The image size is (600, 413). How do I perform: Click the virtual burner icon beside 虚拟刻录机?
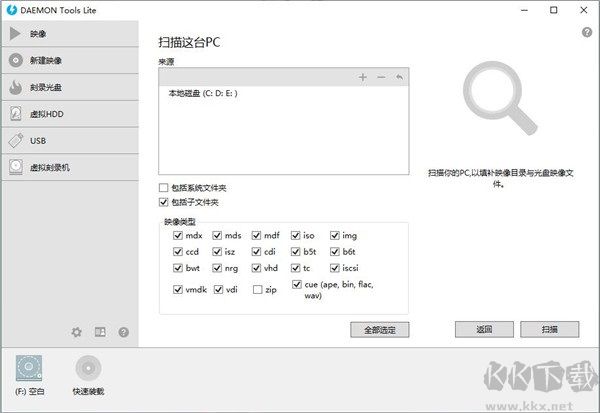coord(16,167)
